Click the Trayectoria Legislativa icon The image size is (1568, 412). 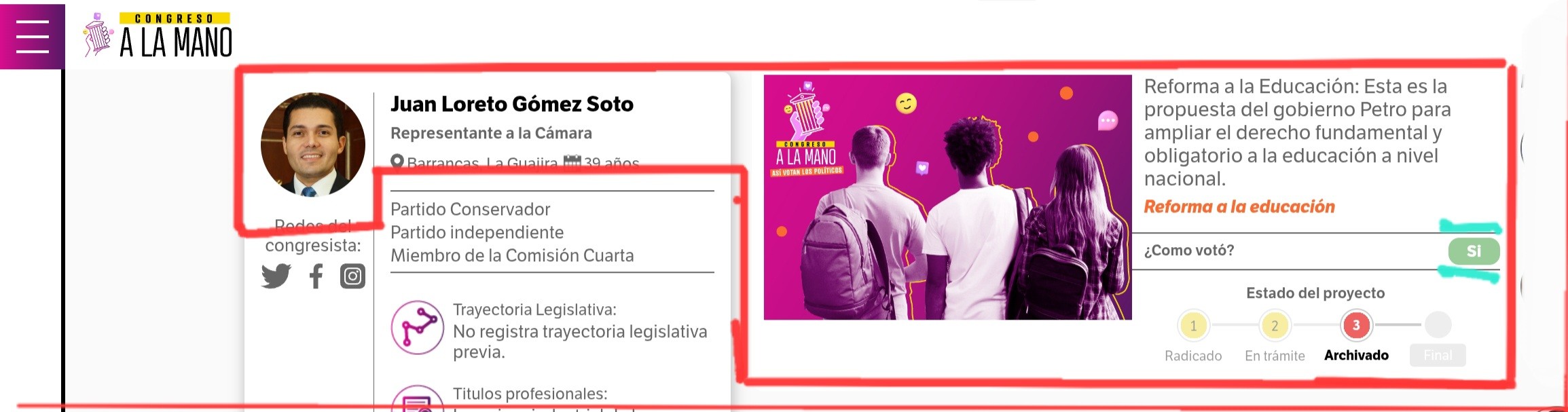418,327
